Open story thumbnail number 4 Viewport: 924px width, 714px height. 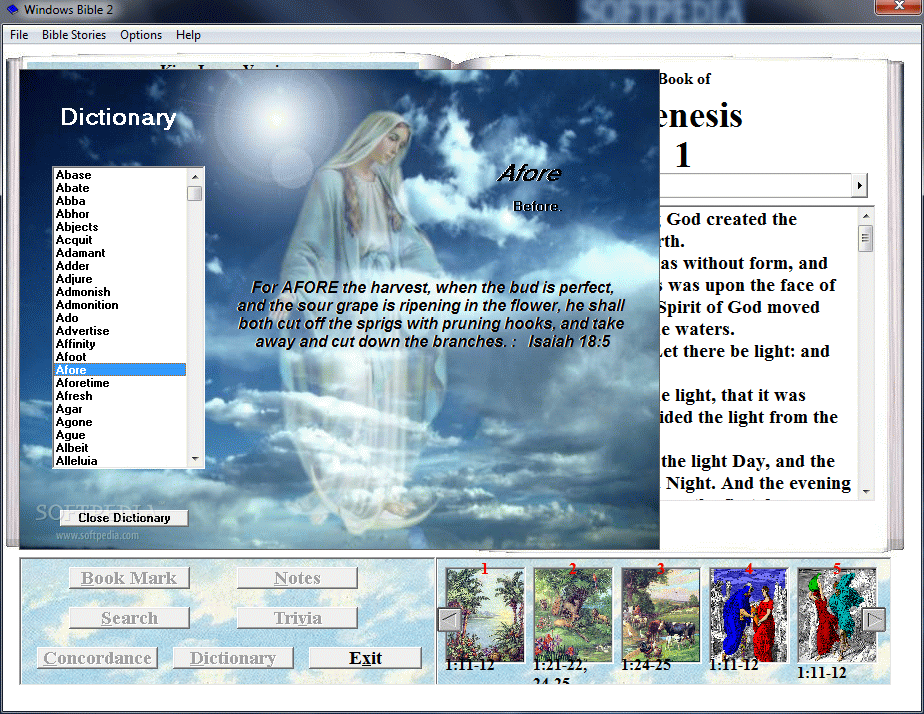point(748,614)
